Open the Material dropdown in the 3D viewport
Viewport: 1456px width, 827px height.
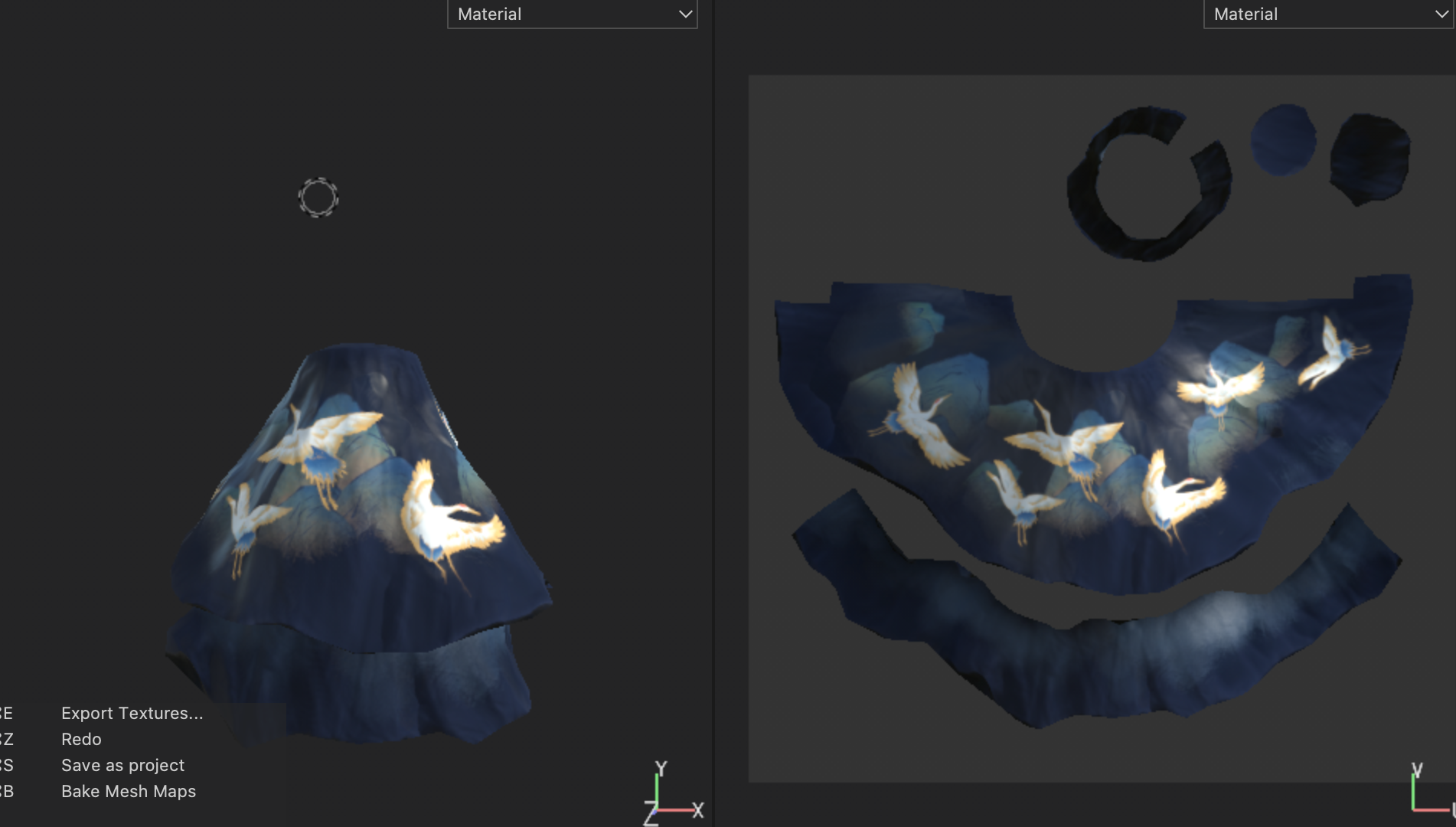pos(571,15)
